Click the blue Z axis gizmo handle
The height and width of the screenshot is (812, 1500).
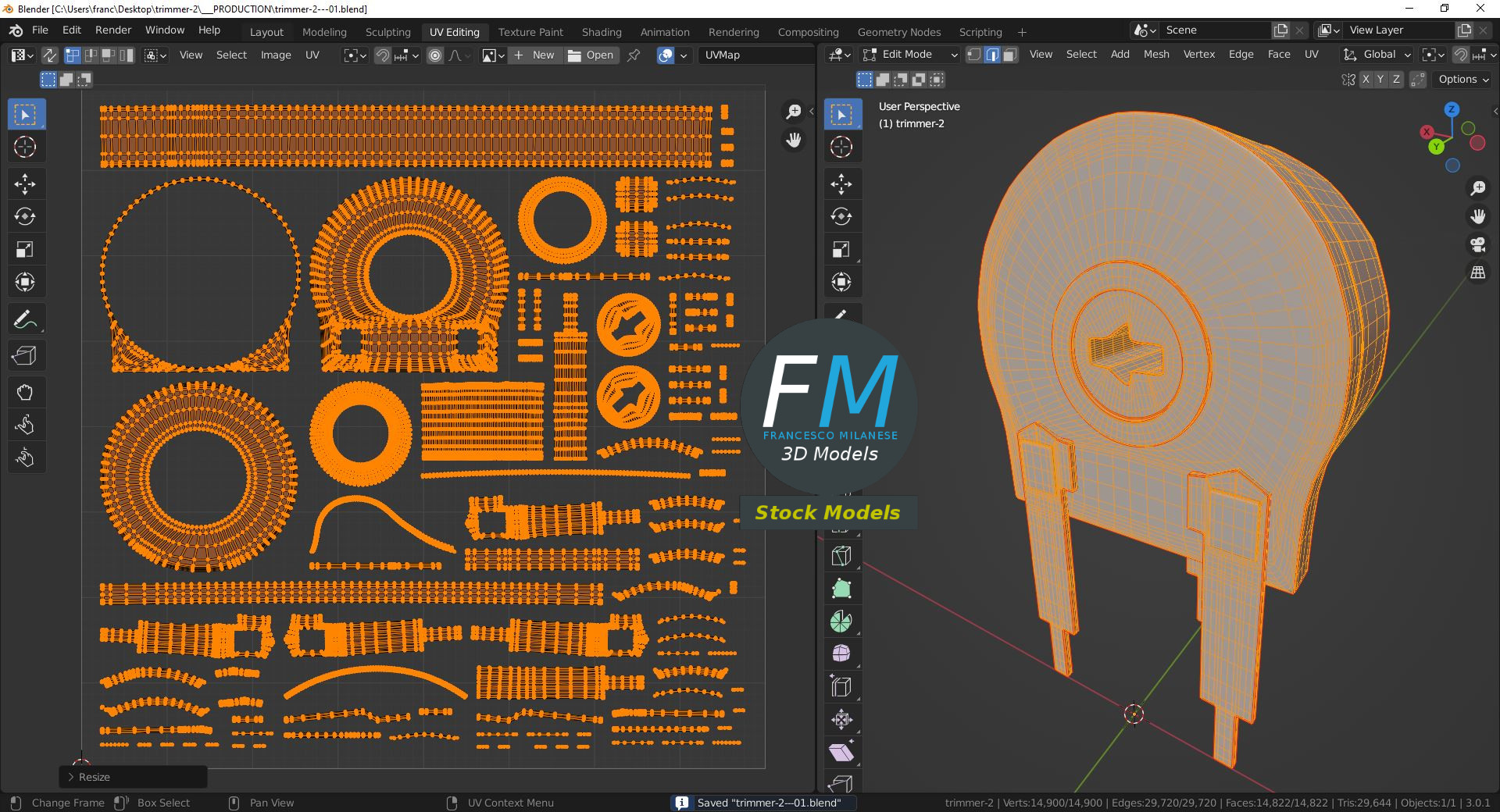coord(1452,109)
